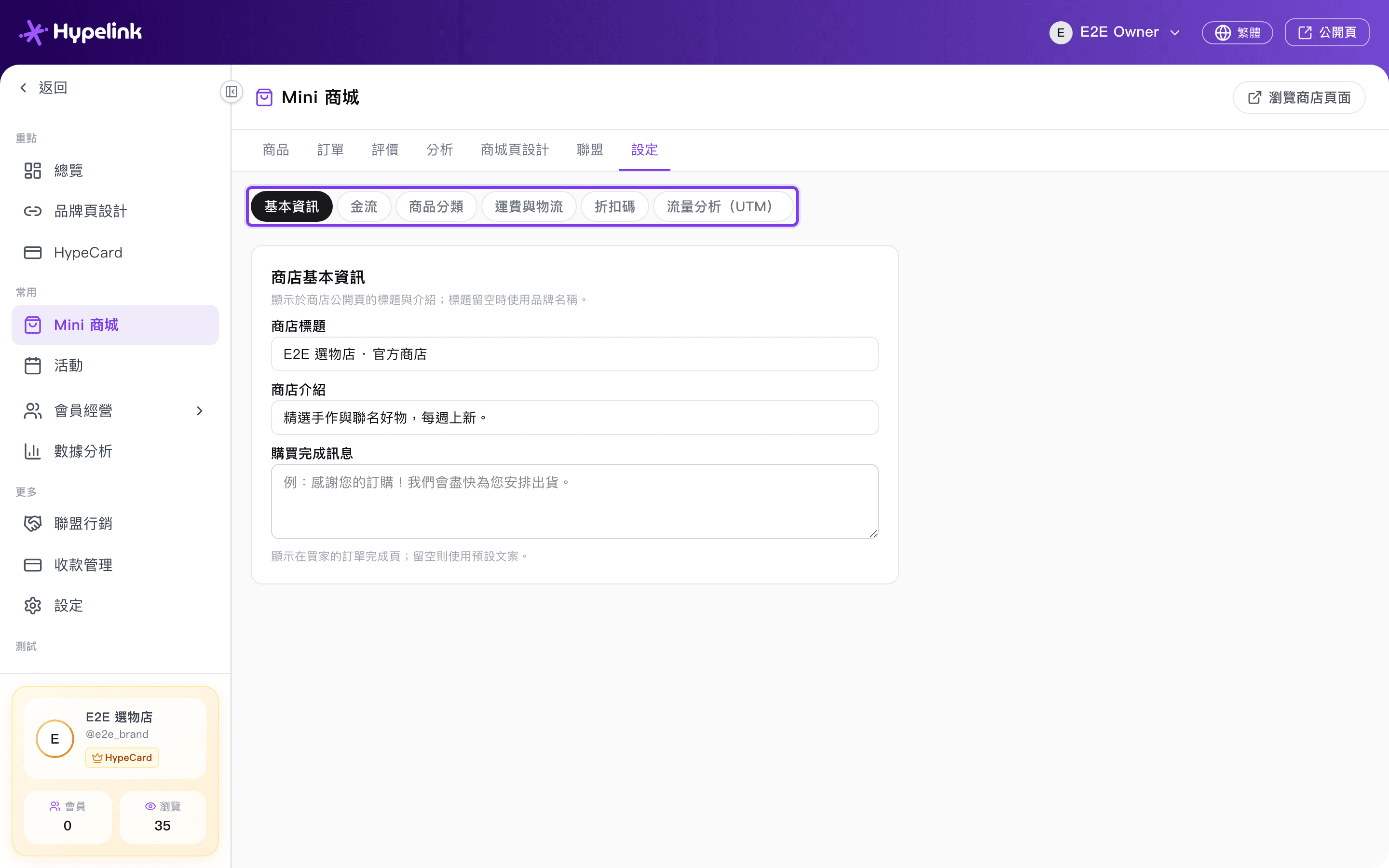Click the 品牌頁設計 link icon

[x=33, y=211]
